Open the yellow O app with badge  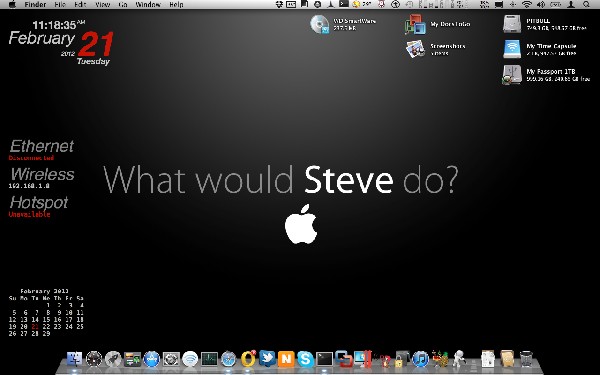click(248, 359)
